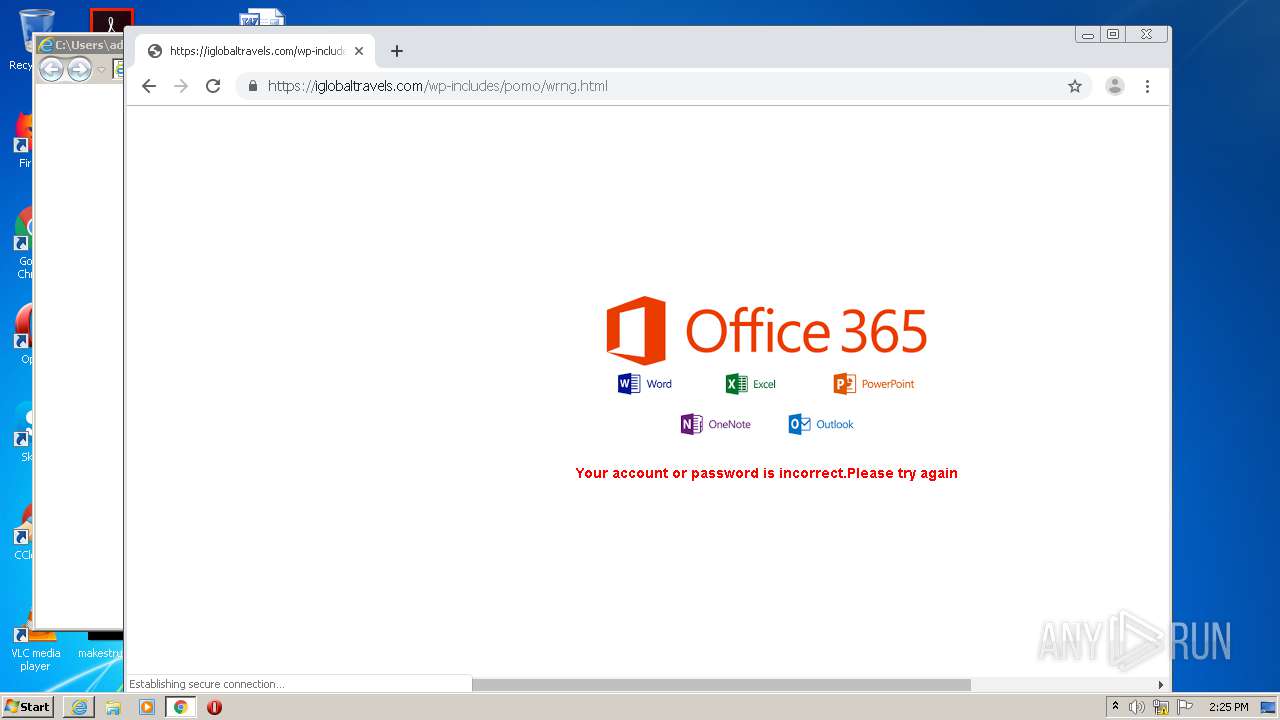This screenshot has height=720, width=1280.
Task: Click the scroll right arrow
Action: point(1160,685)
